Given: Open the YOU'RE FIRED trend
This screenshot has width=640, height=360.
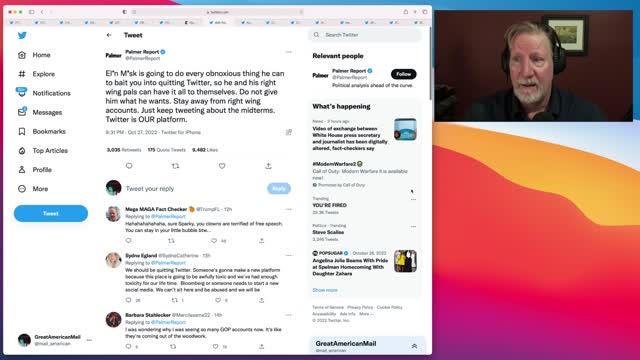Looking at the screenshot, I should (x=329, y=205).
